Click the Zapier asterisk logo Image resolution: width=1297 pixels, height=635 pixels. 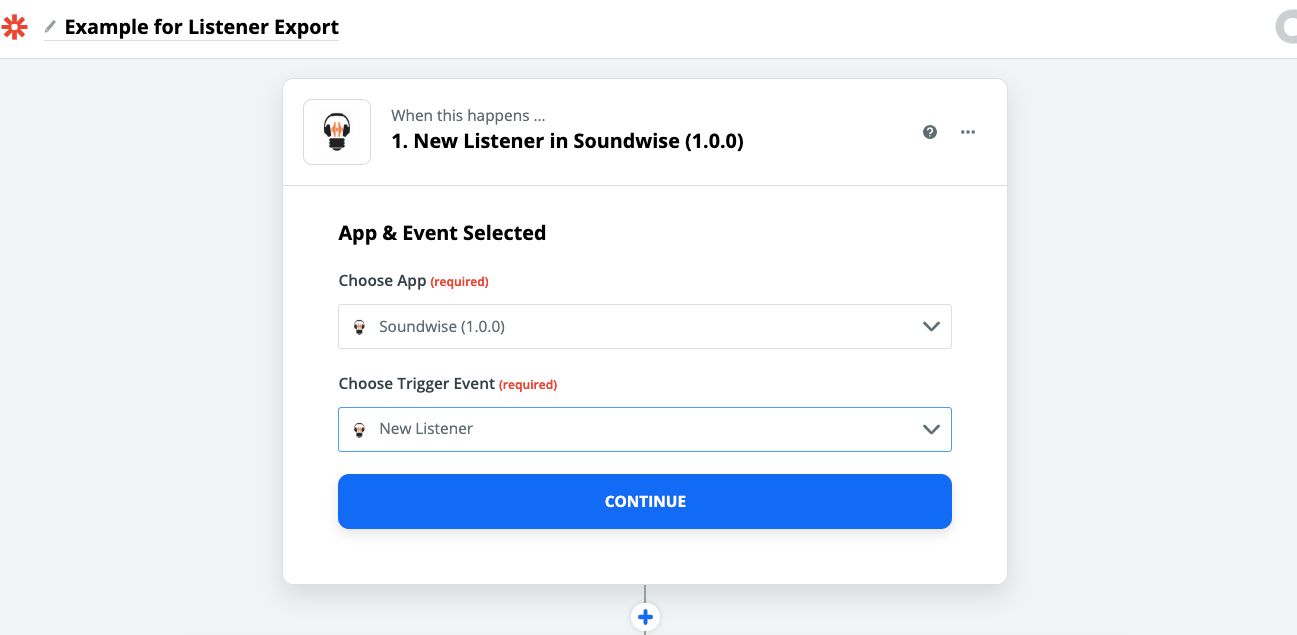pos(15,27)
